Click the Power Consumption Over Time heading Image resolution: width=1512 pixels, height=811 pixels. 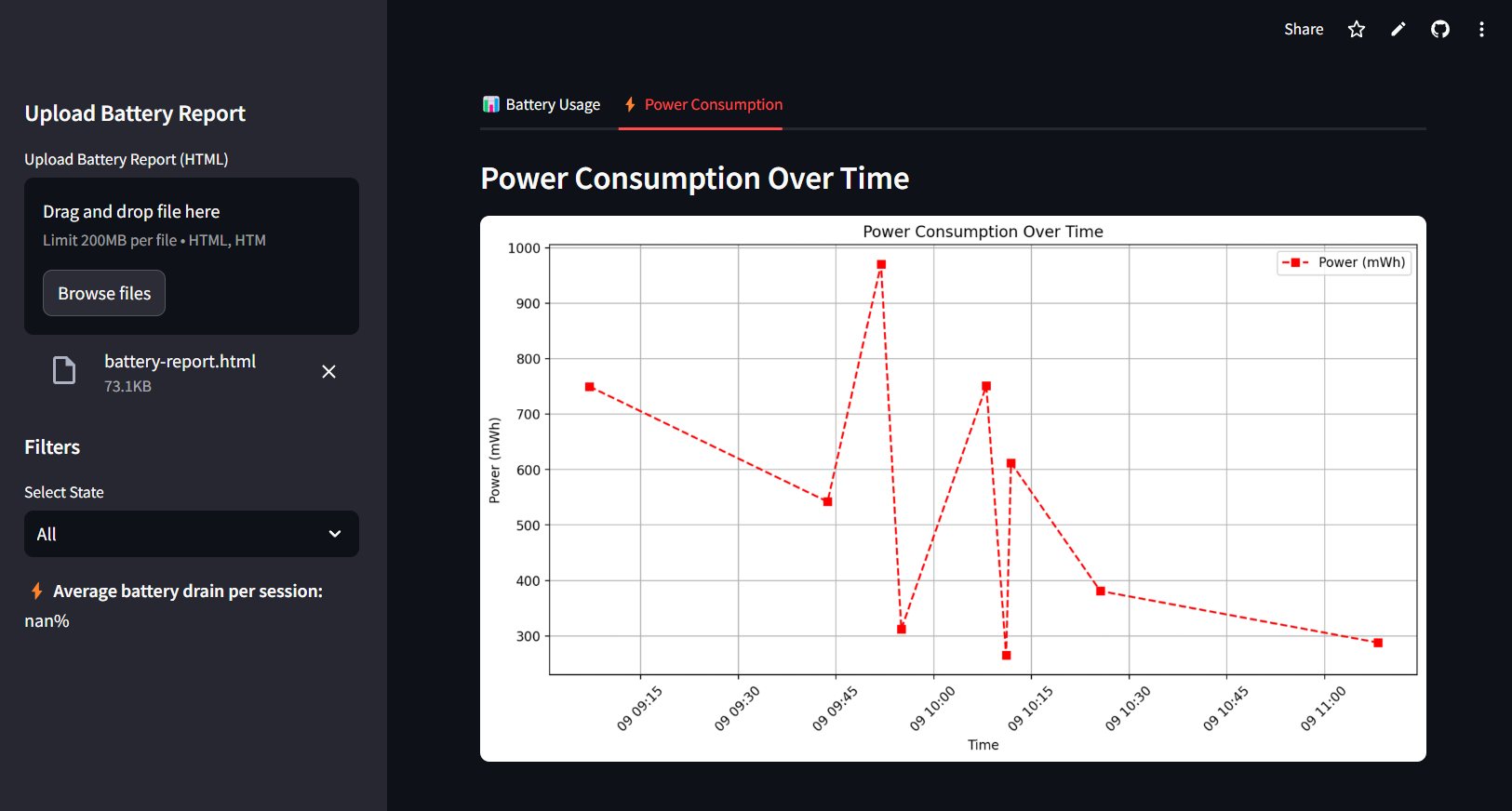point(694,179)
